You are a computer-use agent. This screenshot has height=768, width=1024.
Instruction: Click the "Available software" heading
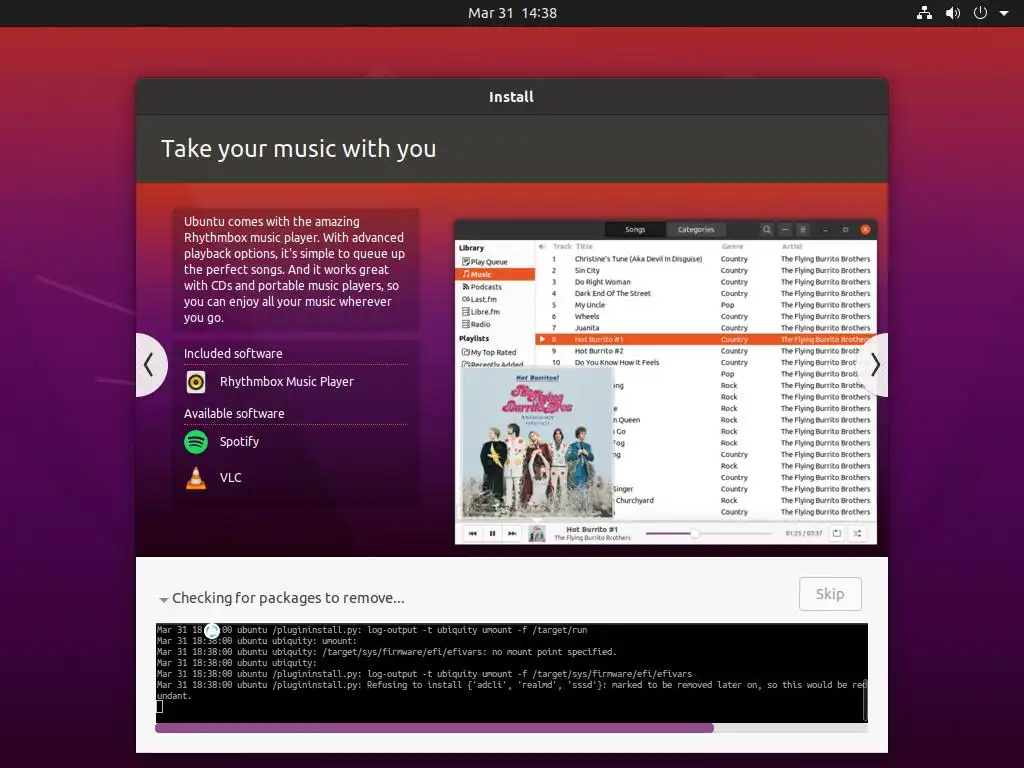(x=234, y=413)
